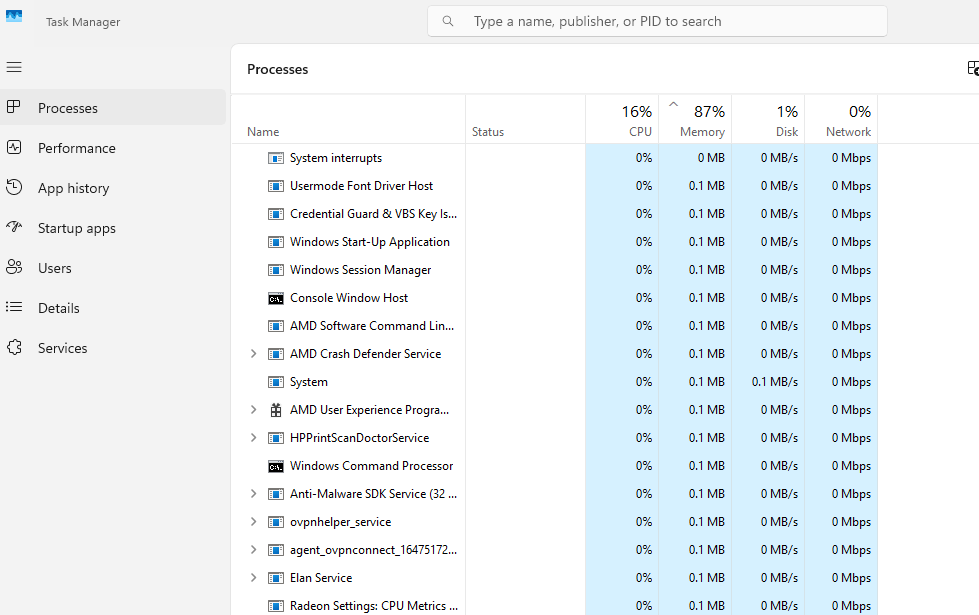Click the process search input field
Image resolution: width=979 pixels, height=615 pixels.
pos(670,21)
